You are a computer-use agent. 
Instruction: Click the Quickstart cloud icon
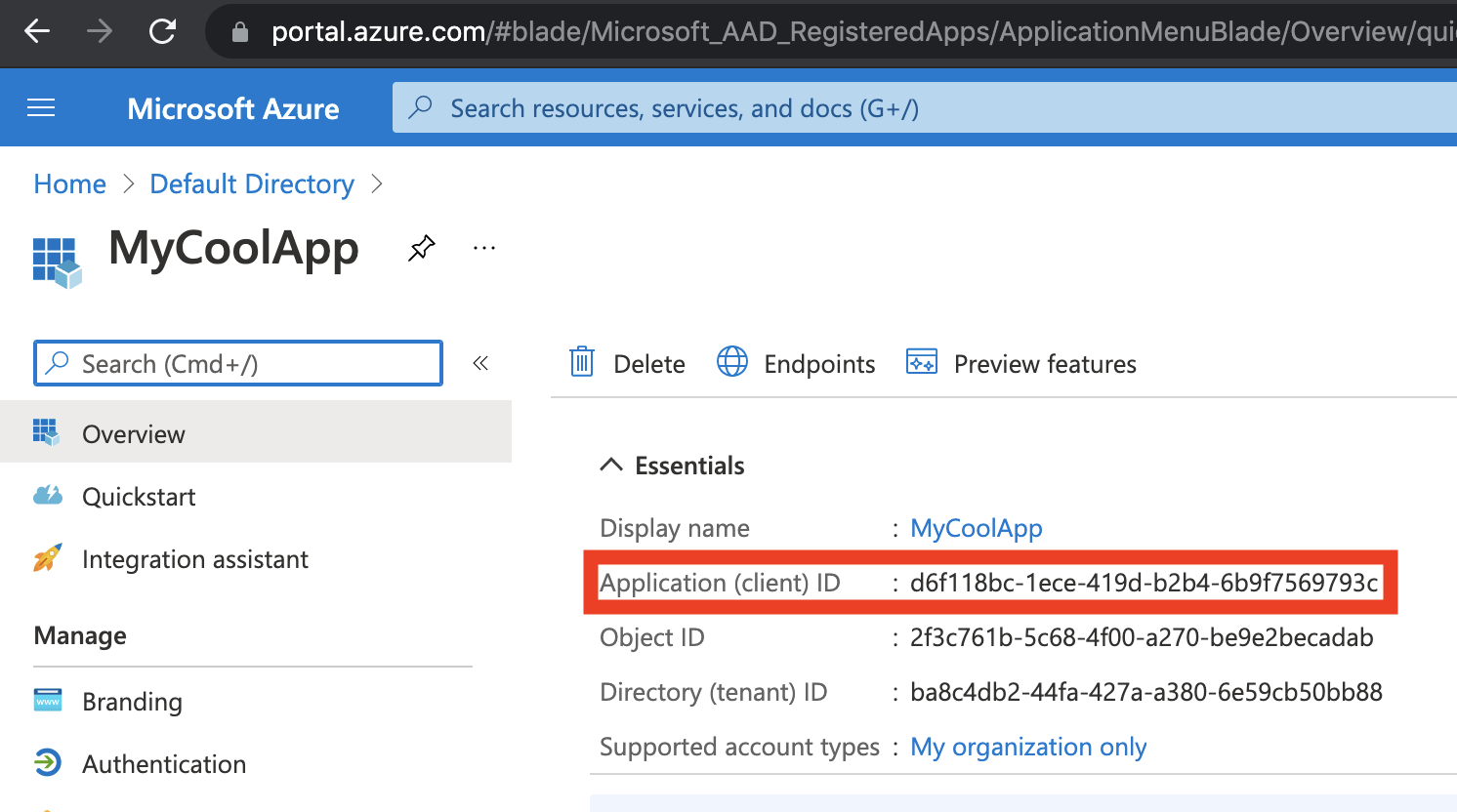[49, 496]
